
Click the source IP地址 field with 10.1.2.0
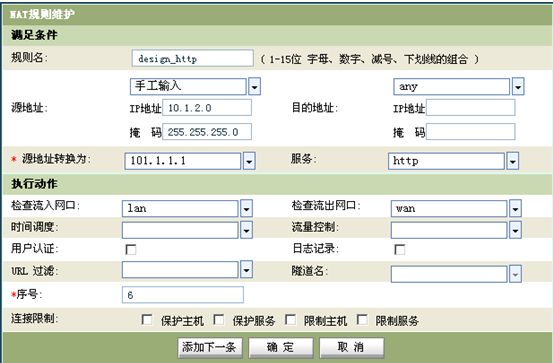(x=207, y=108)
